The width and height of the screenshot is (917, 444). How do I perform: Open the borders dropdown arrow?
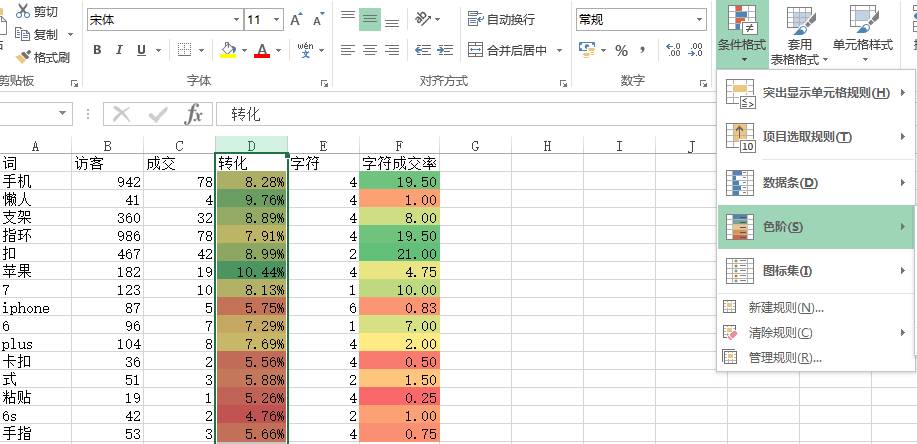pos(202,51)
